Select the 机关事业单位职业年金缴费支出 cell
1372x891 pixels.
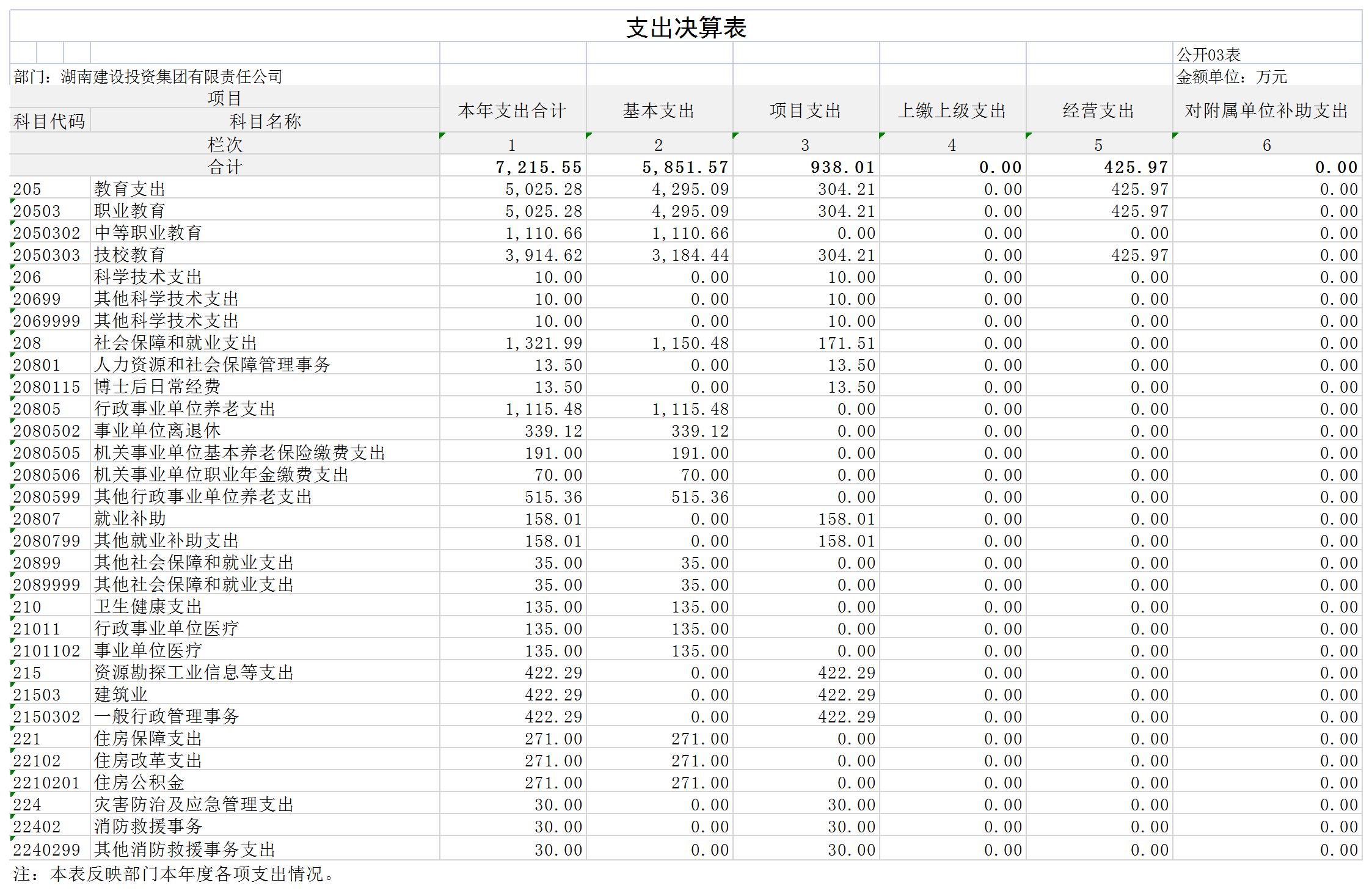click(265, 475)
